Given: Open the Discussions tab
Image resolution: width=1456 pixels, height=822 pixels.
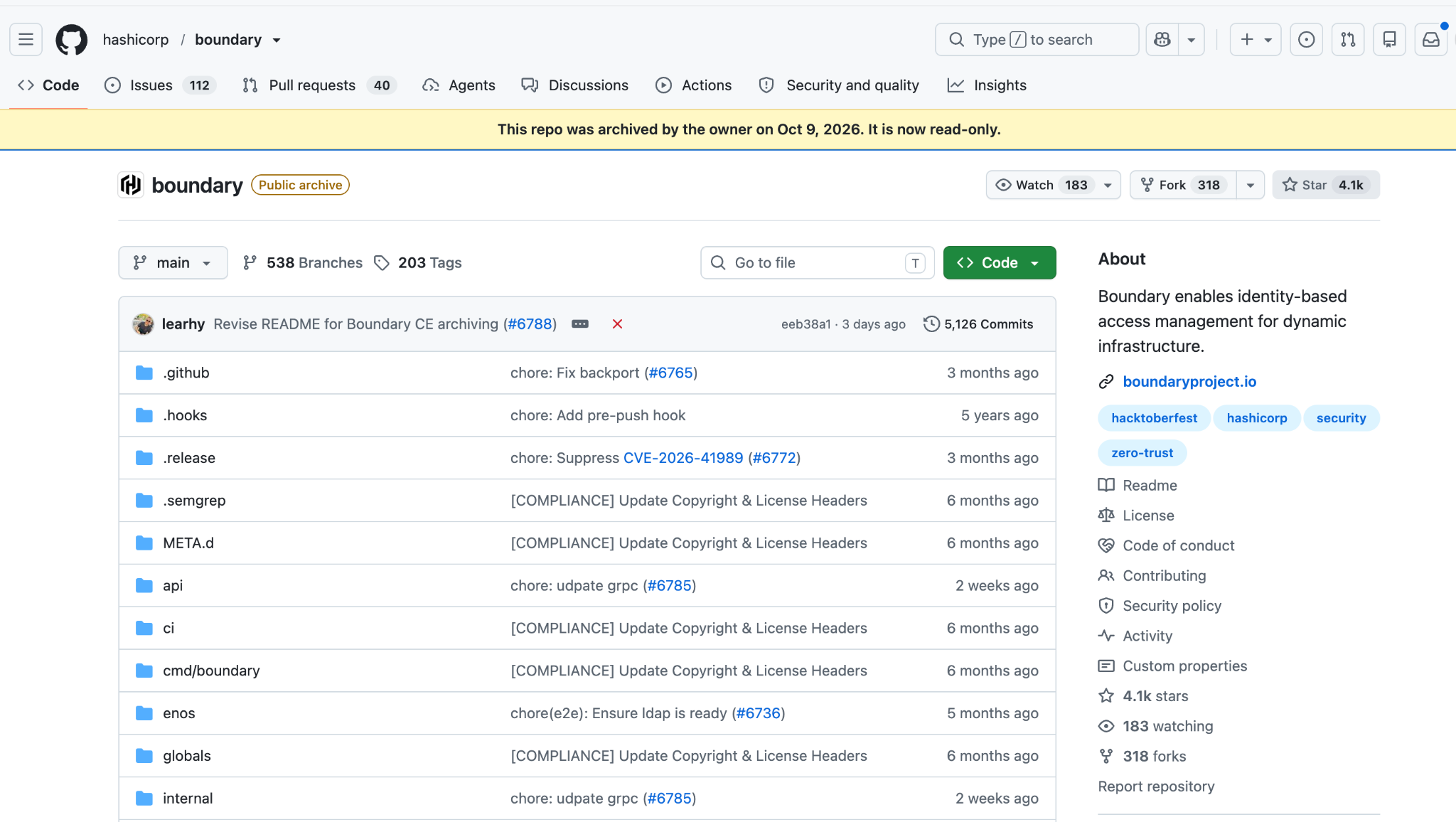Looking at the screenshot, I should pos(574,85).
